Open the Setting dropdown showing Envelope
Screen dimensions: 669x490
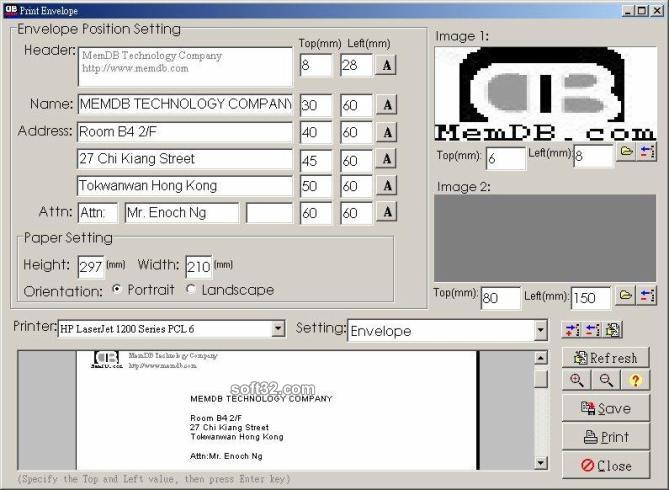tap(540, 330)
